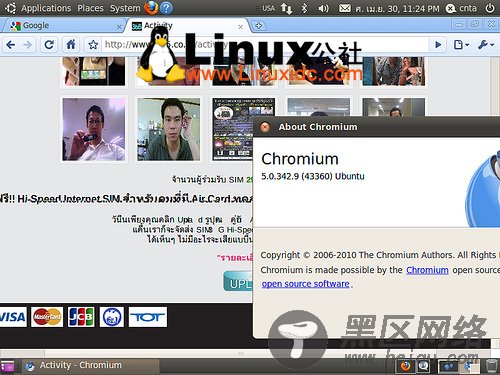Switch to the Activity tab
500x375 pixels.
tap(187, 25)
